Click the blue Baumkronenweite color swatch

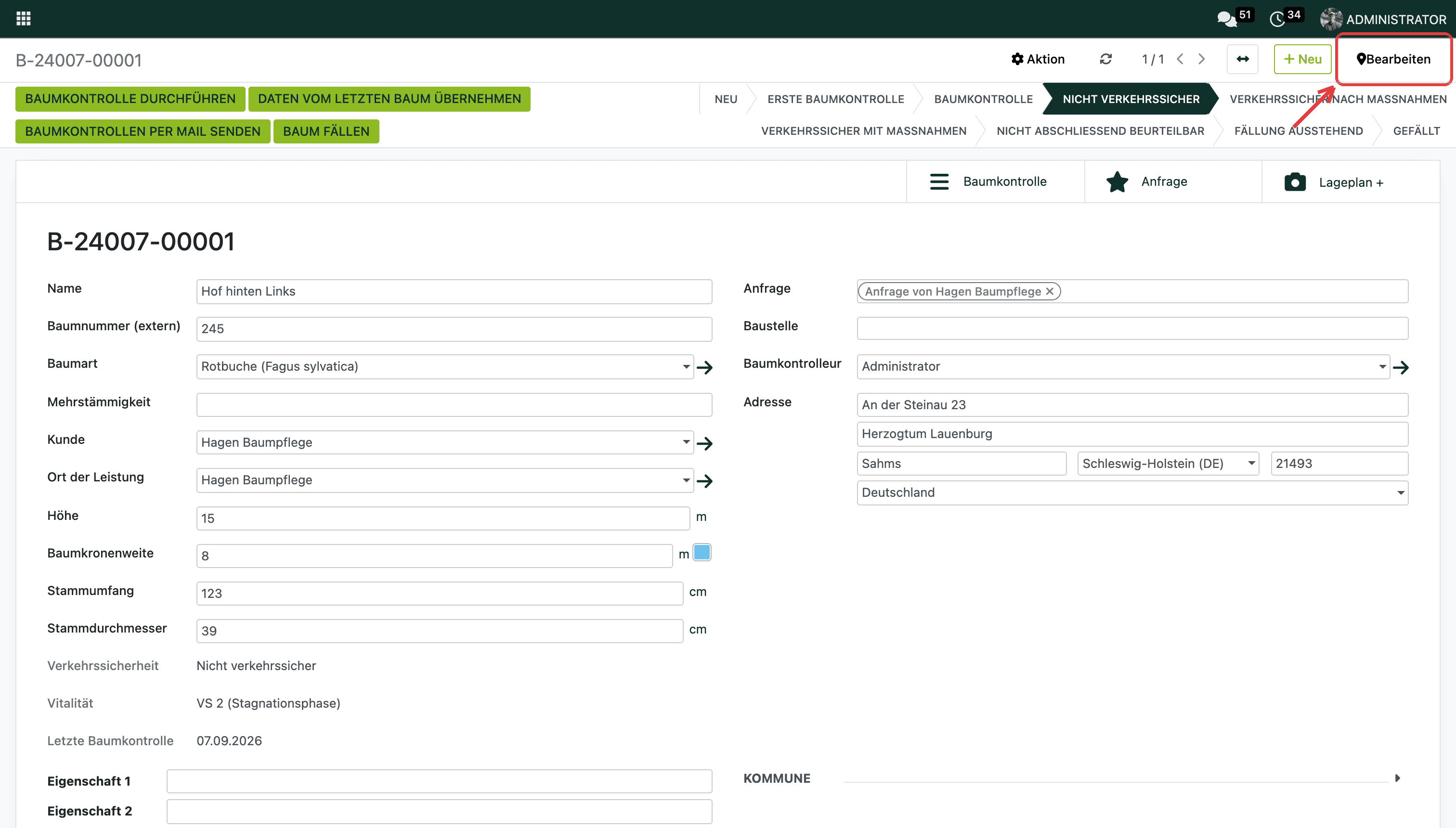(x=702, y=552)
